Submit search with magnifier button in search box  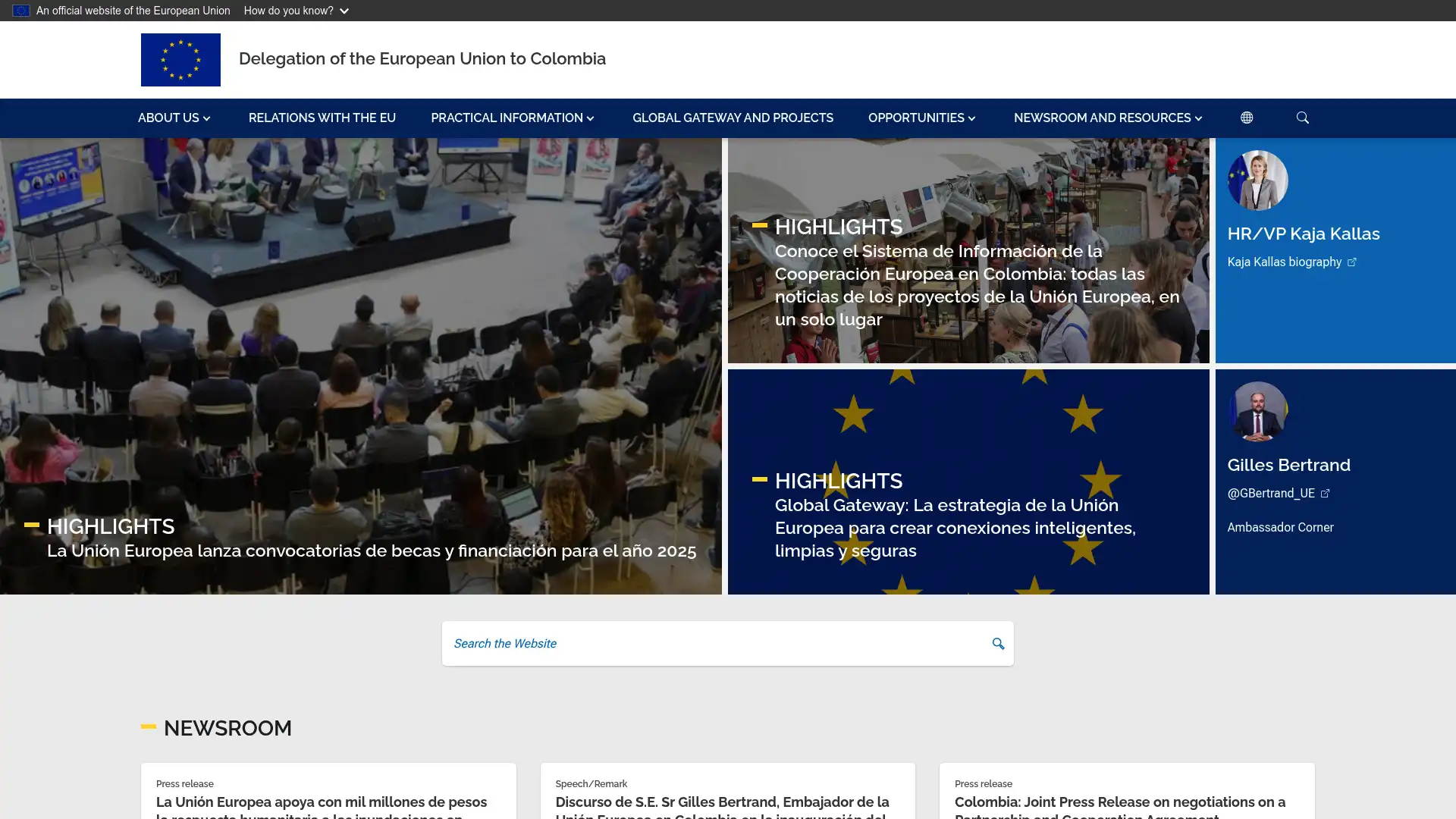[997, 644]
